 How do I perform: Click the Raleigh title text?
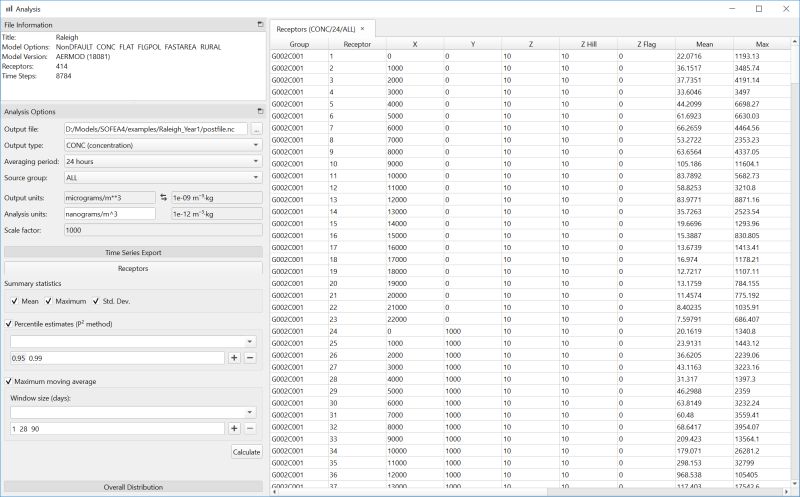tap(67, 37)
